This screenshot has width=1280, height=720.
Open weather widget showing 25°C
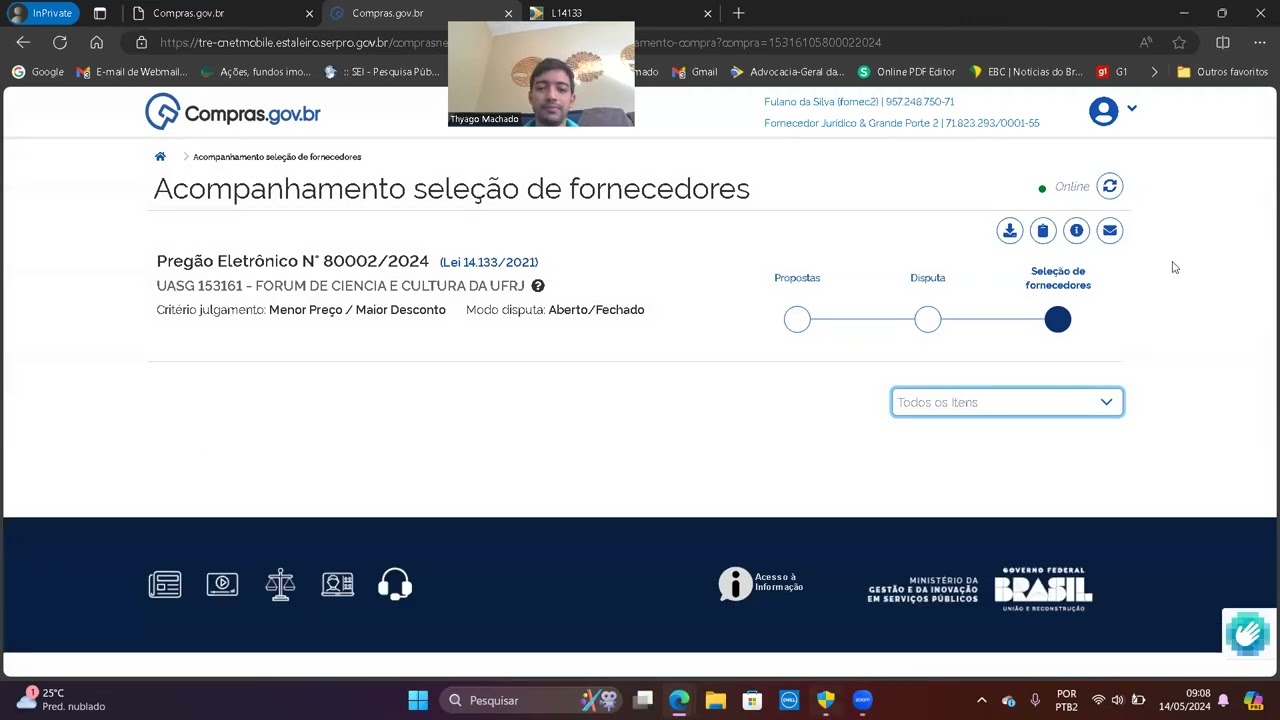60,699
